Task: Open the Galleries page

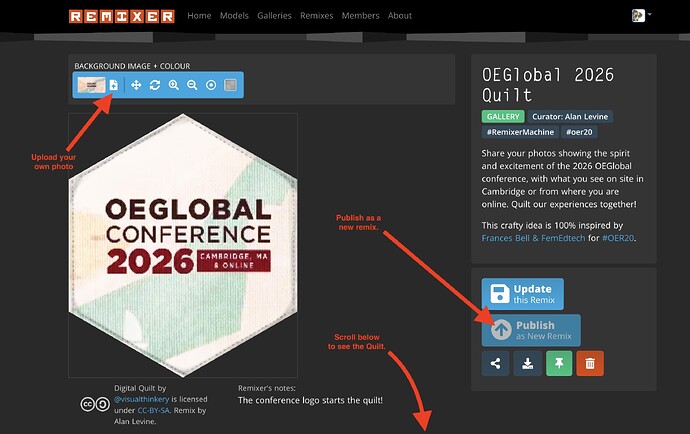Action: pos(274,16)
